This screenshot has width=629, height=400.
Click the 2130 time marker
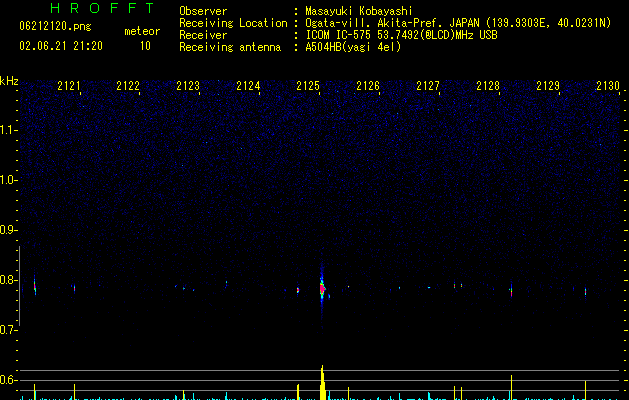click(608, 85)
